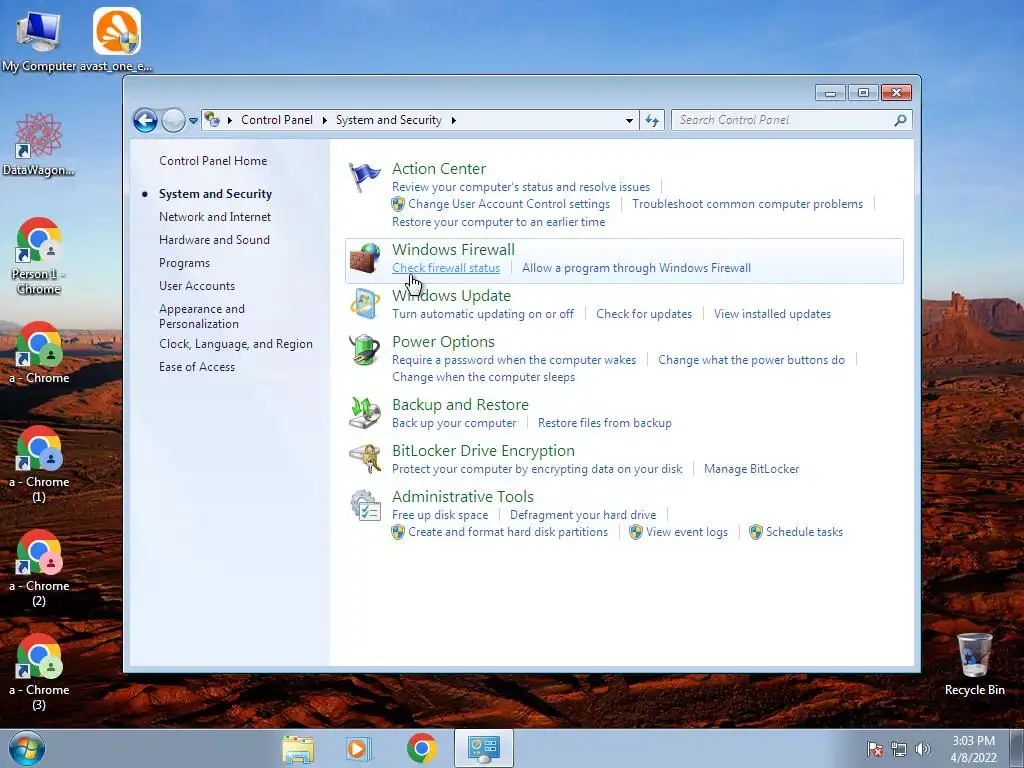Click Turn automatic updating on or off
The height and width of the screenshot is (768, 1024).
tap(483, 313)
